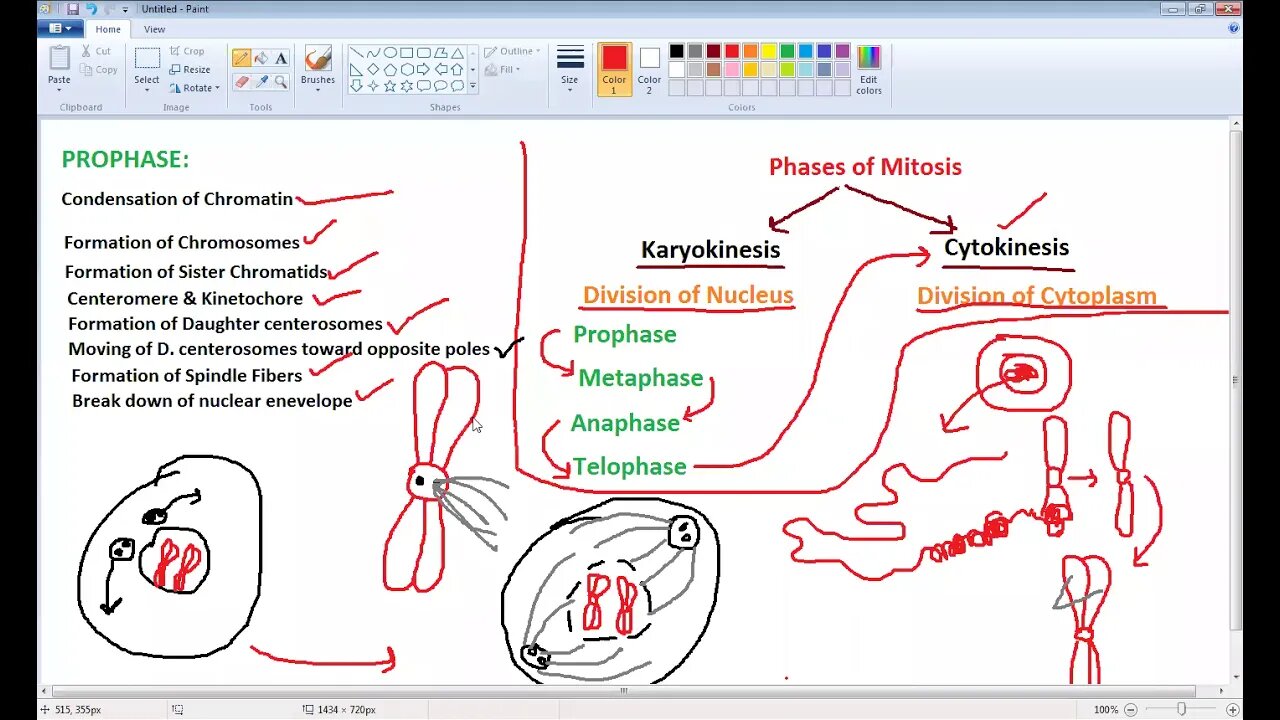Expand the Select dropdown arrow
Screen dimensions: 1280x720
click(x=147, y=90)
